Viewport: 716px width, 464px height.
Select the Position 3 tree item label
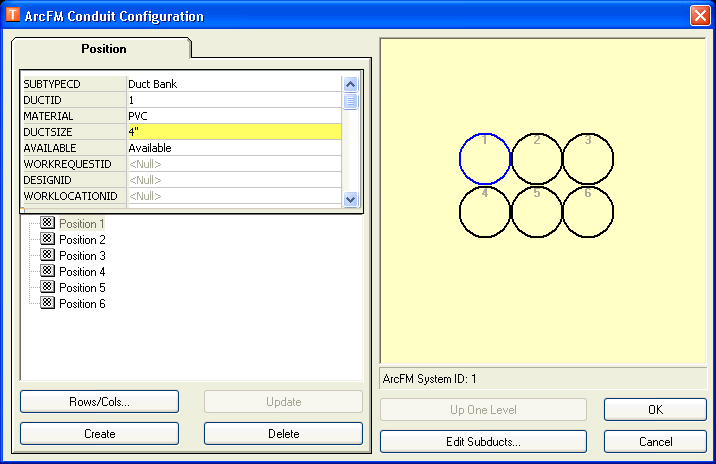(82, 256)
